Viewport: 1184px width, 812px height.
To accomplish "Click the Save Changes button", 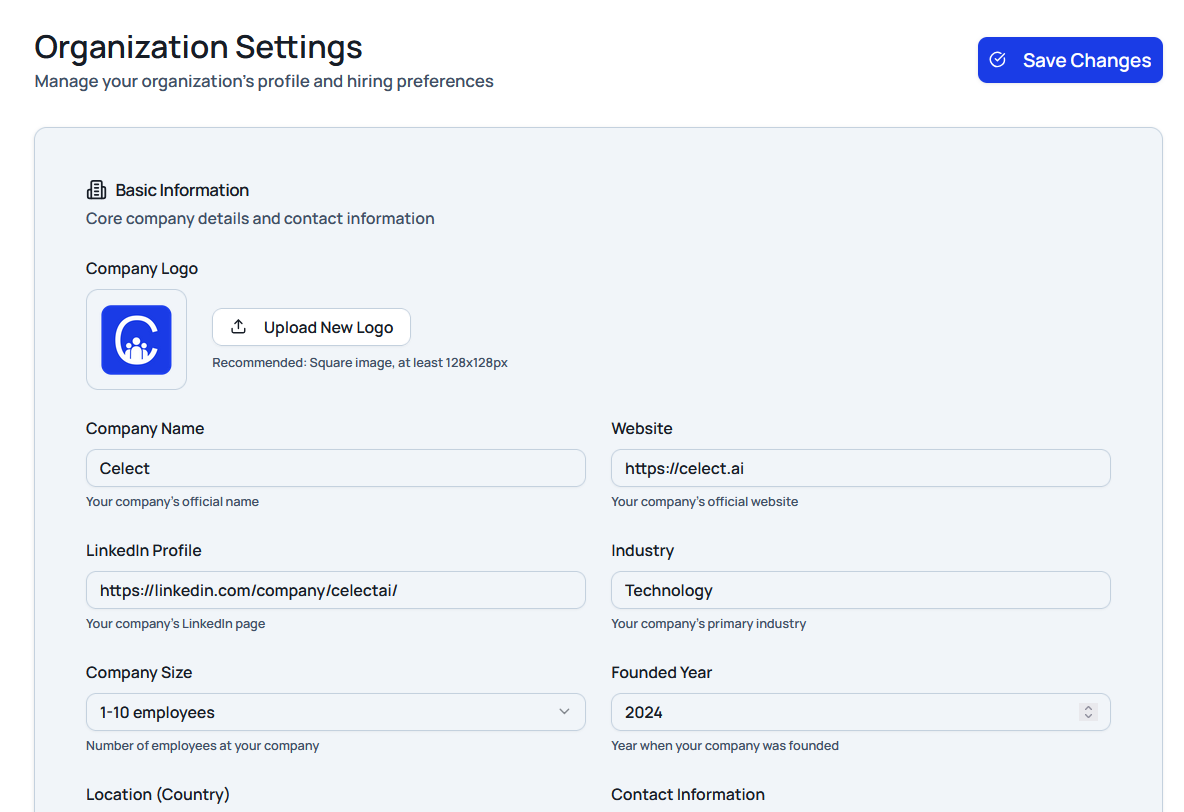I will 1070,60.
